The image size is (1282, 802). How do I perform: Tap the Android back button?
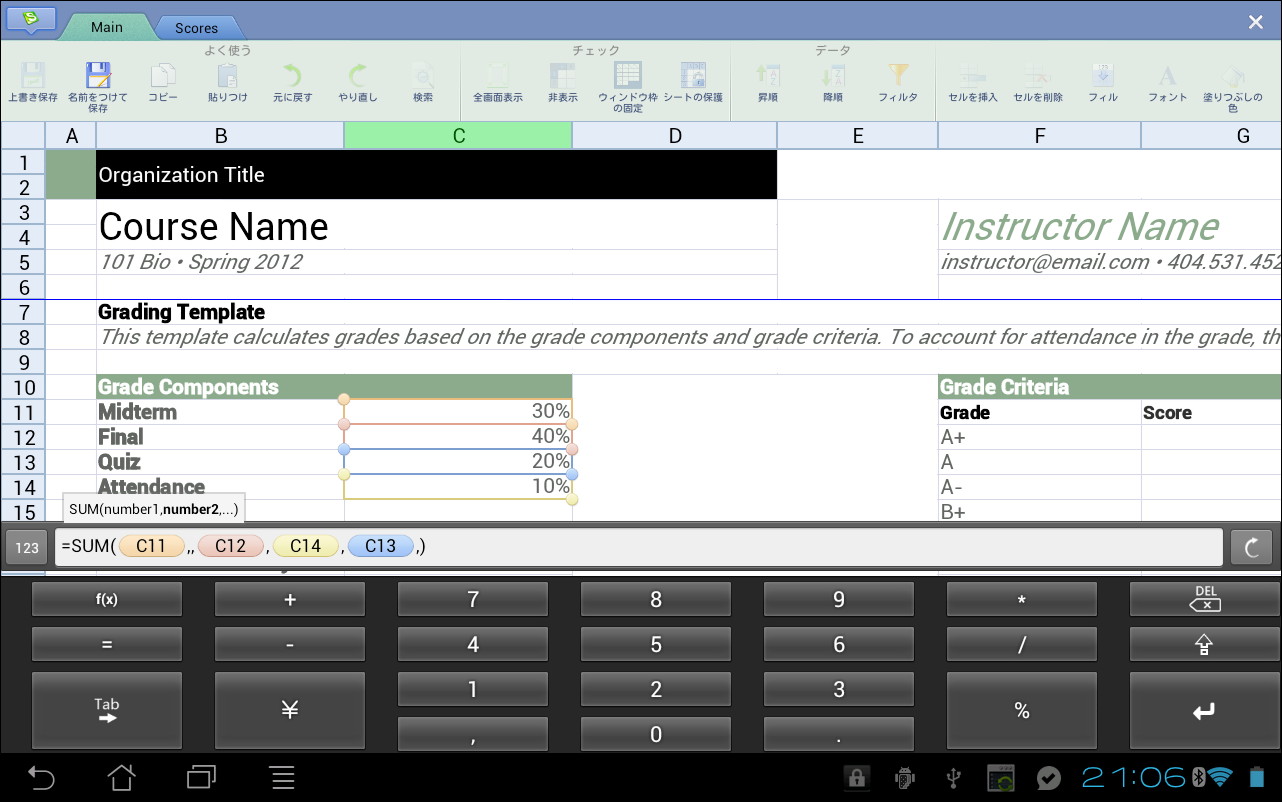[x=41, y=777]
